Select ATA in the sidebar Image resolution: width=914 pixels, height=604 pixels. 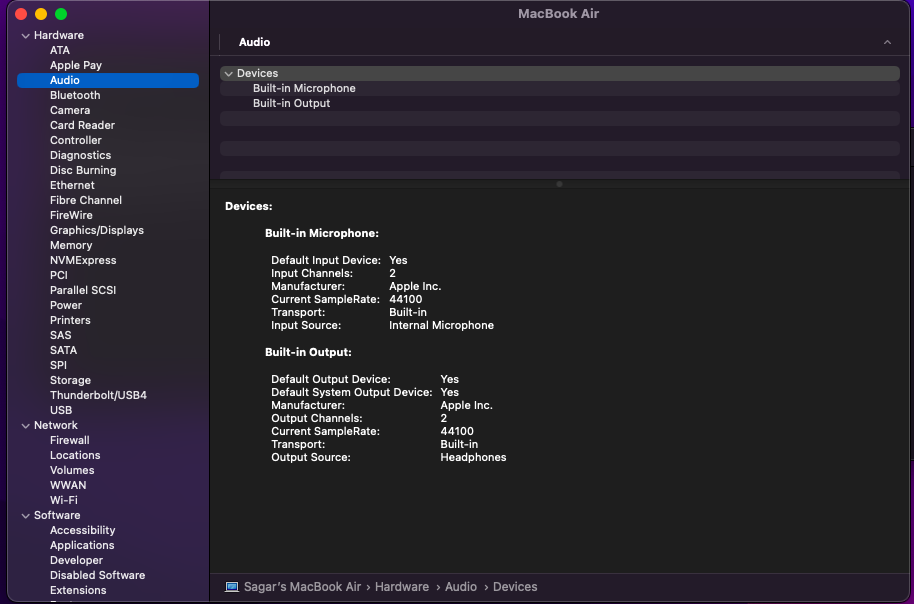pos(59,50)
